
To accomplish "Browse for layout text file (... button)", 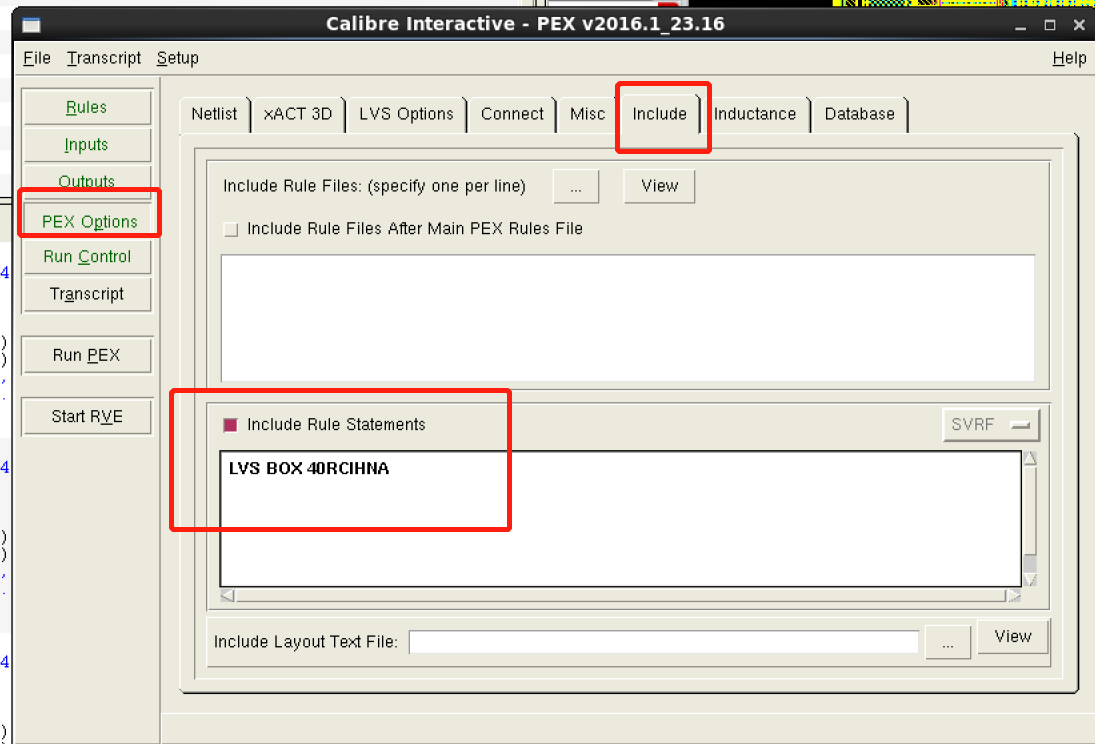I will [x=948, y=642].
